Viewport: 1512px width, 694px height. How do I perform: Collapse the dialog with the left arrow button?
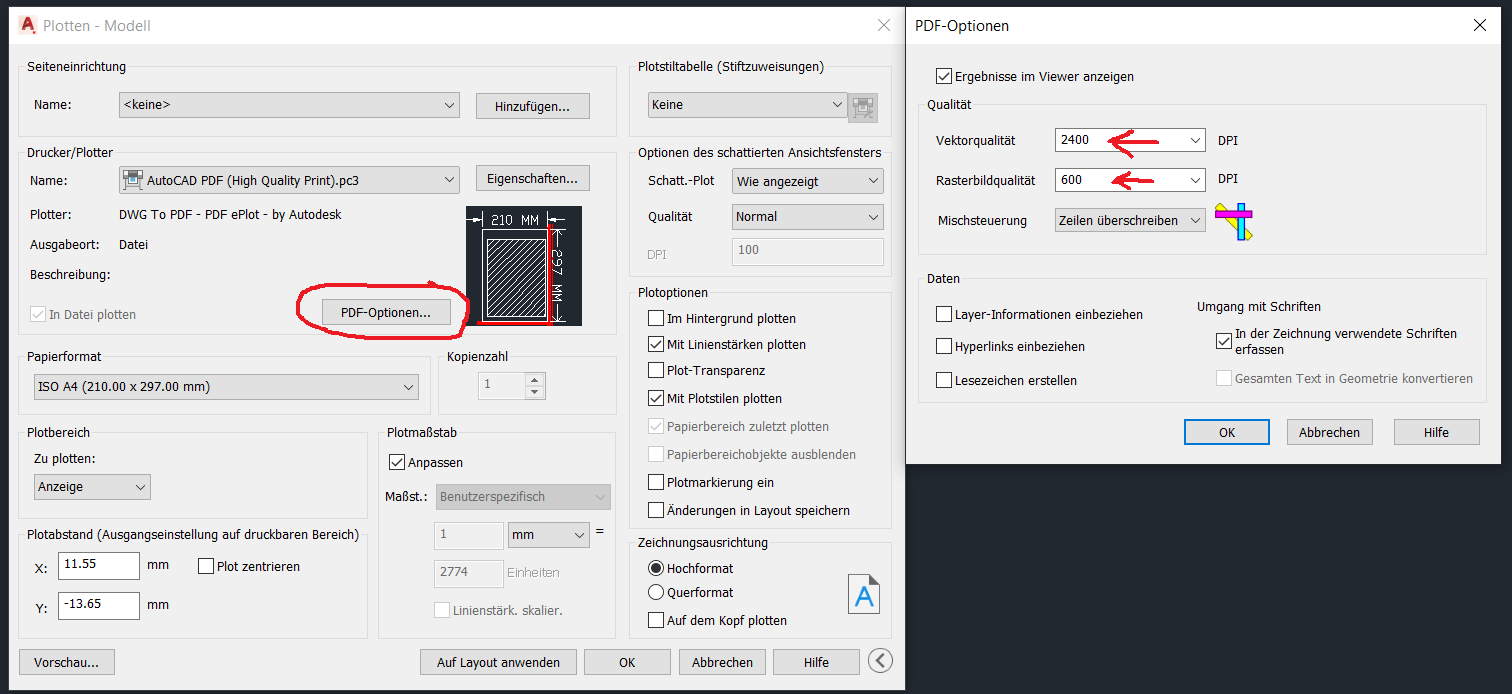tap(879, 661)
